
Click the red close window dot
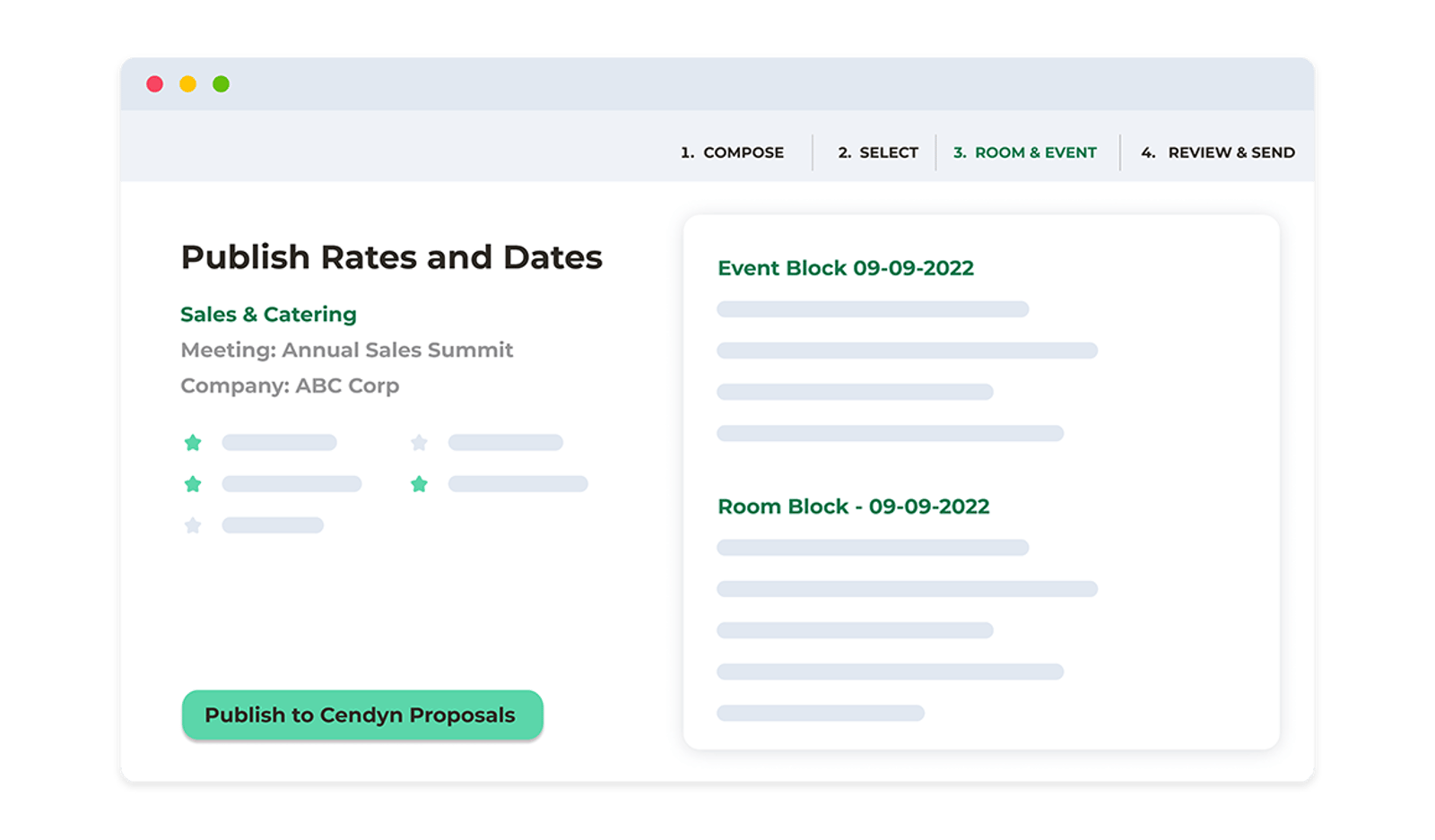(x=154, y=84)
